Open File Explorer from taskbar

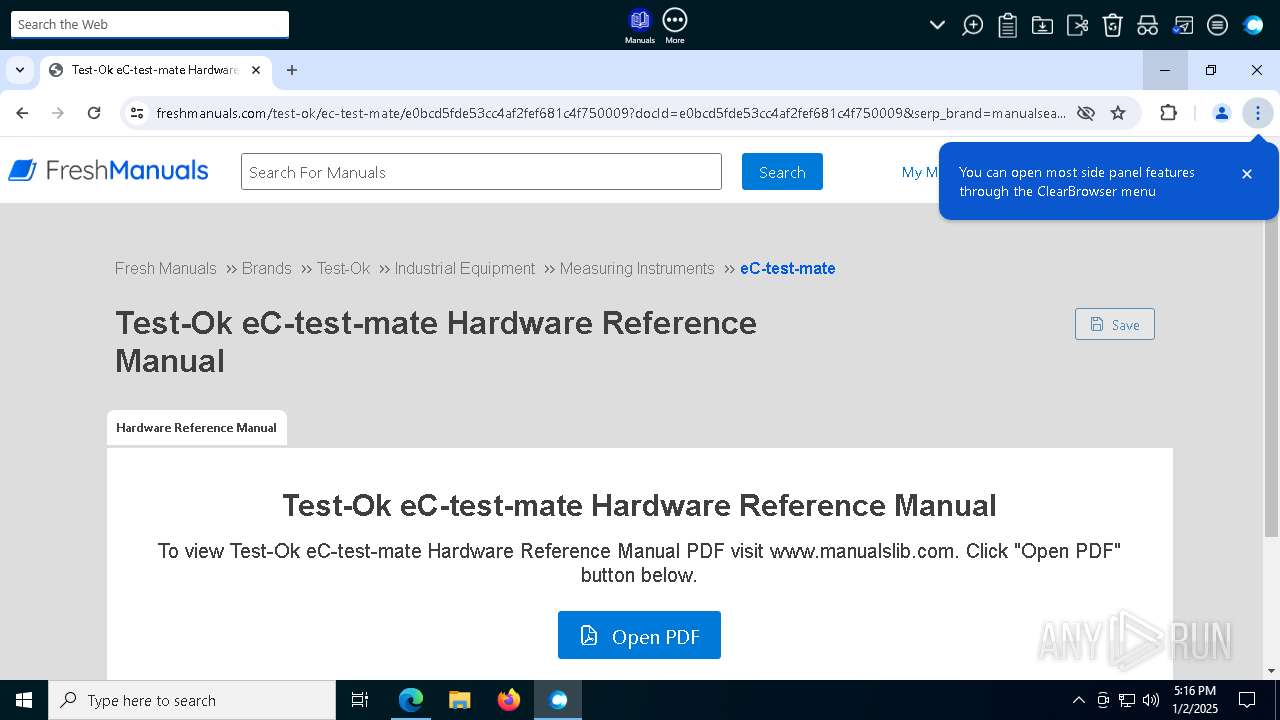(x=459, y=700)
